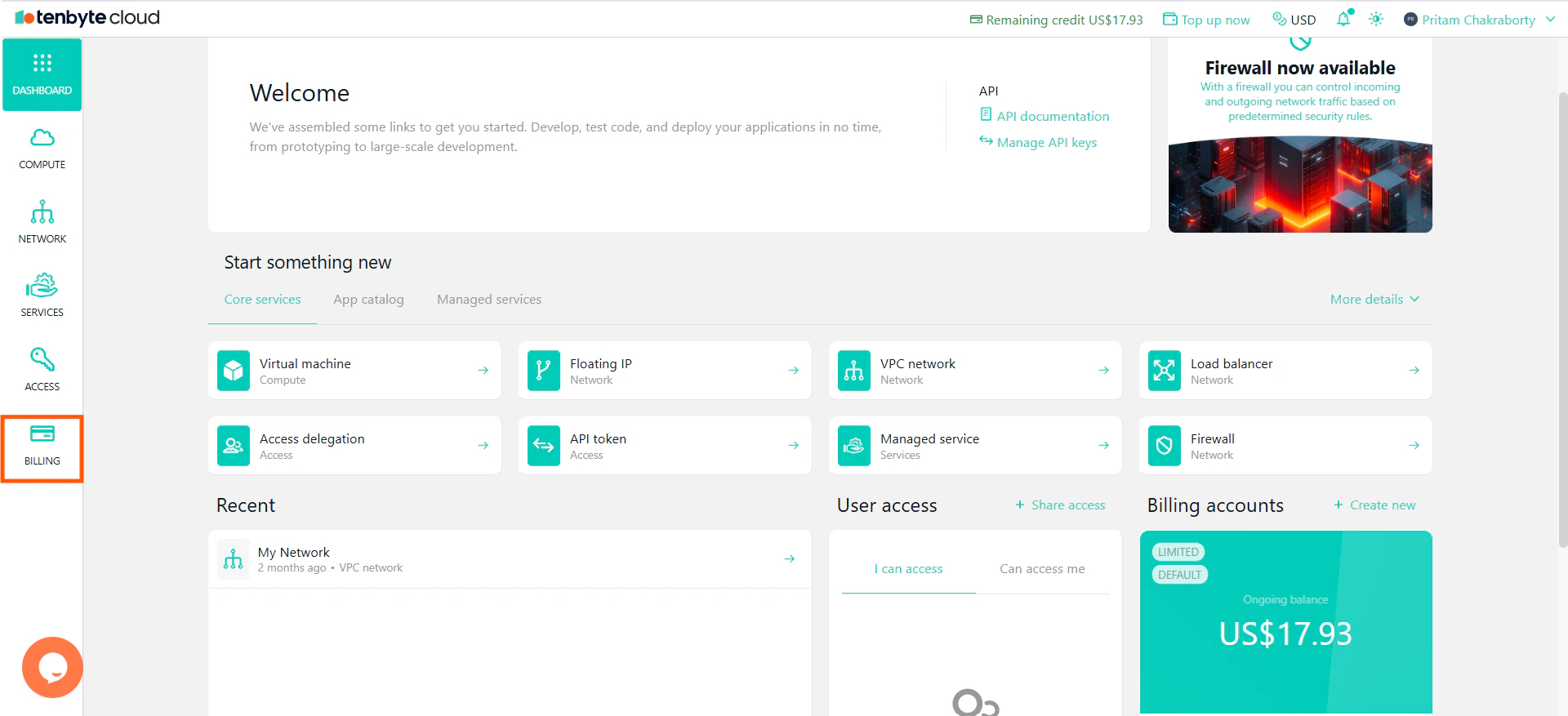This screenshot has height=716, width=1568.
Task: Click the page vertical scrollbar
Action: tap(1562, 318)
